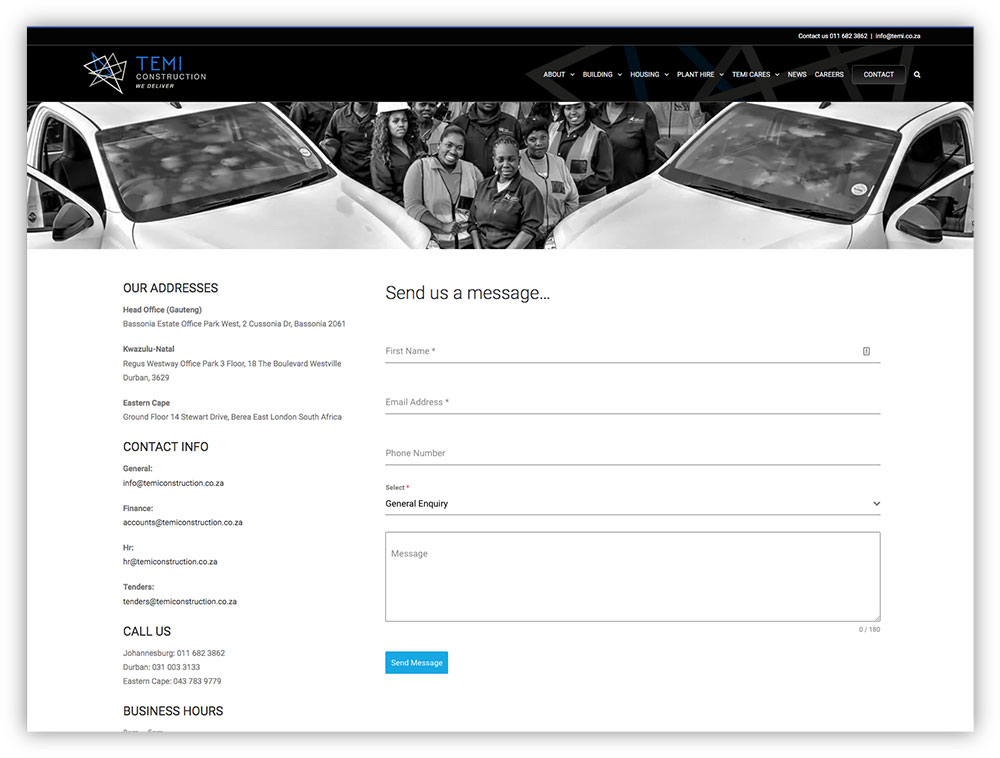This screenshot has height=758, width=1000.
Task: Click the autofill icon in First Name field
Action: coord(866,351)
